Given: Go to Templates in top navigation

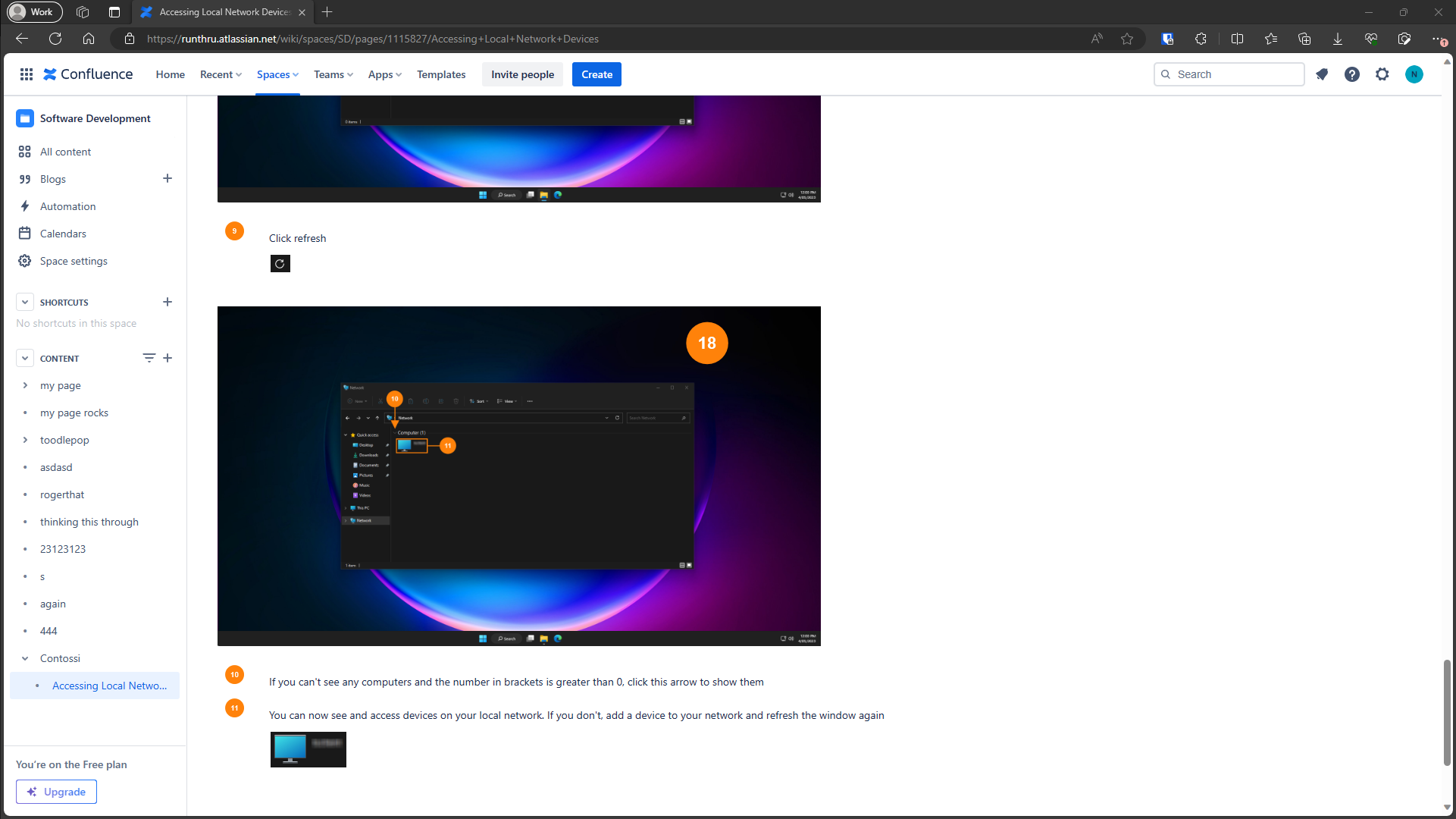Looking at the screenshot, I should coord(441,74).
